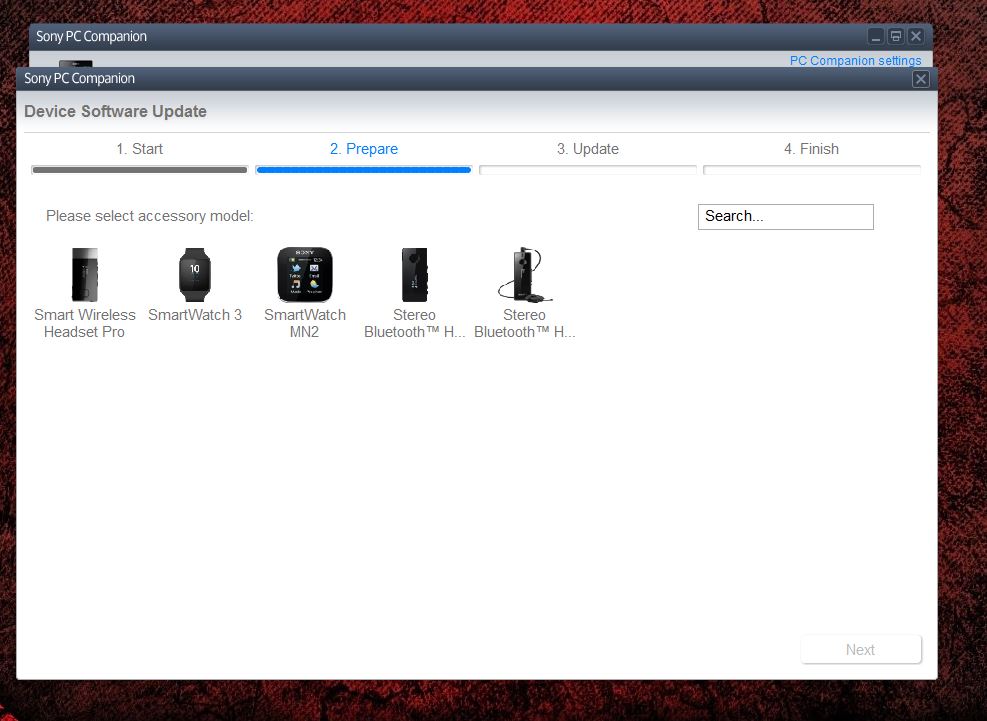Click the '2. Prepare' step label

pyautogui.click(x=363, y=149)
